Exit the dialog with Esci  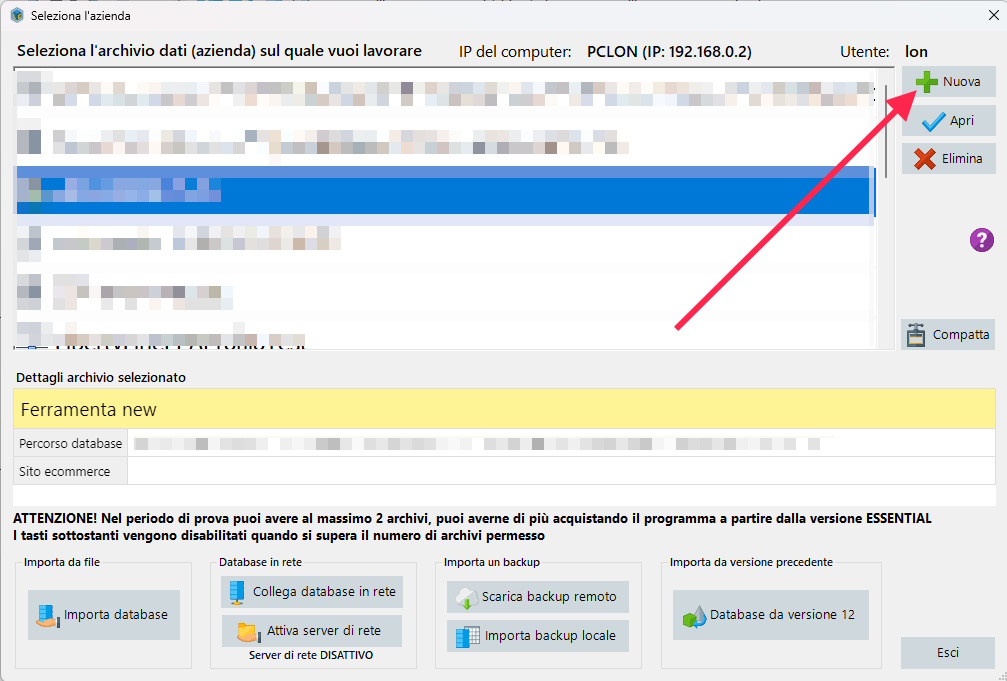(947, 653)
